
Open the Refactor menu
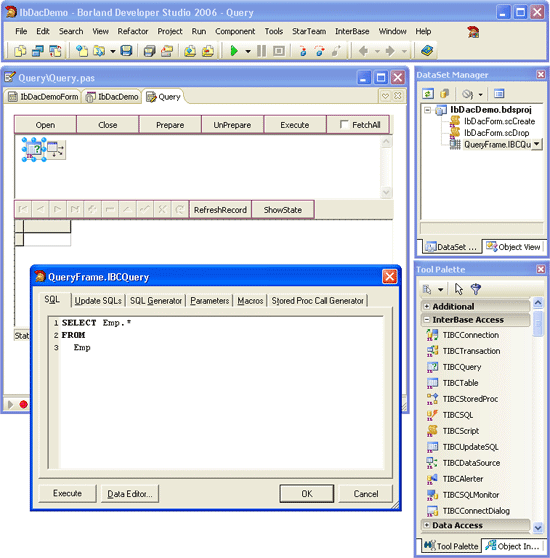(x=133, y=31)
